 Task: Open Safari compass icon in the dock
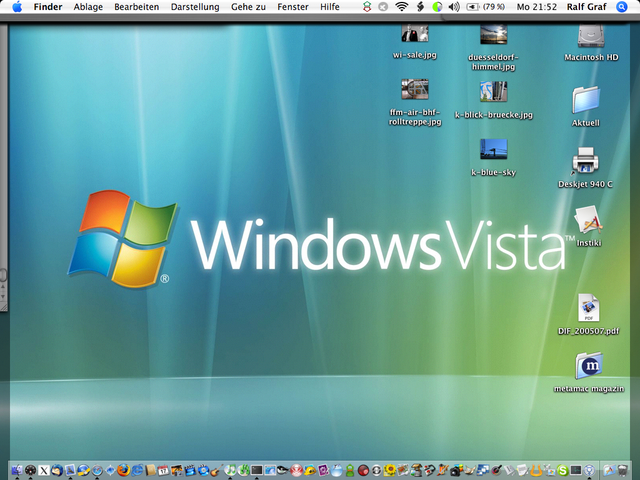[x=97, y=471]
